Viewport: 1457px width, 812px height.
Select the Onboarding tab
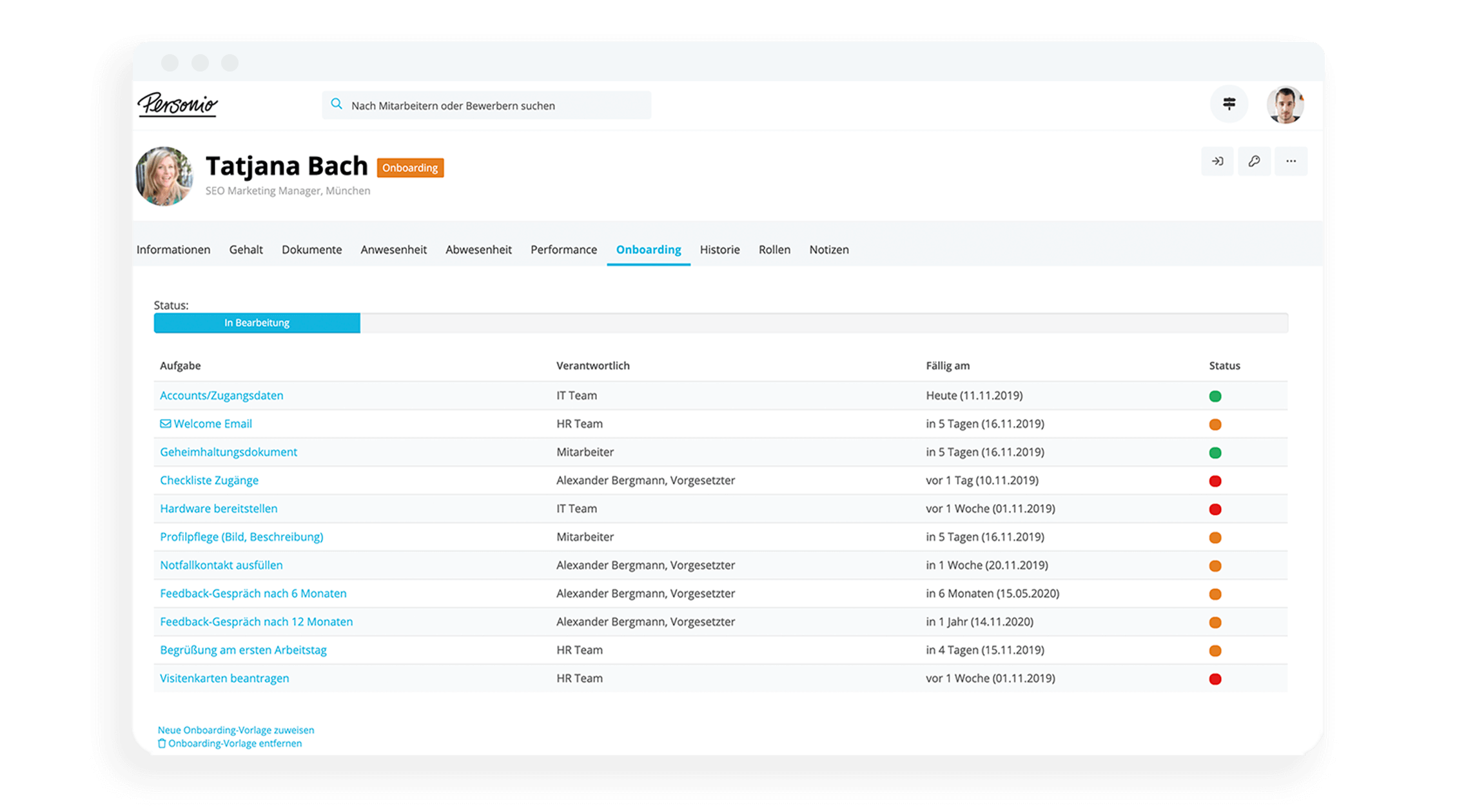point(648,249)
